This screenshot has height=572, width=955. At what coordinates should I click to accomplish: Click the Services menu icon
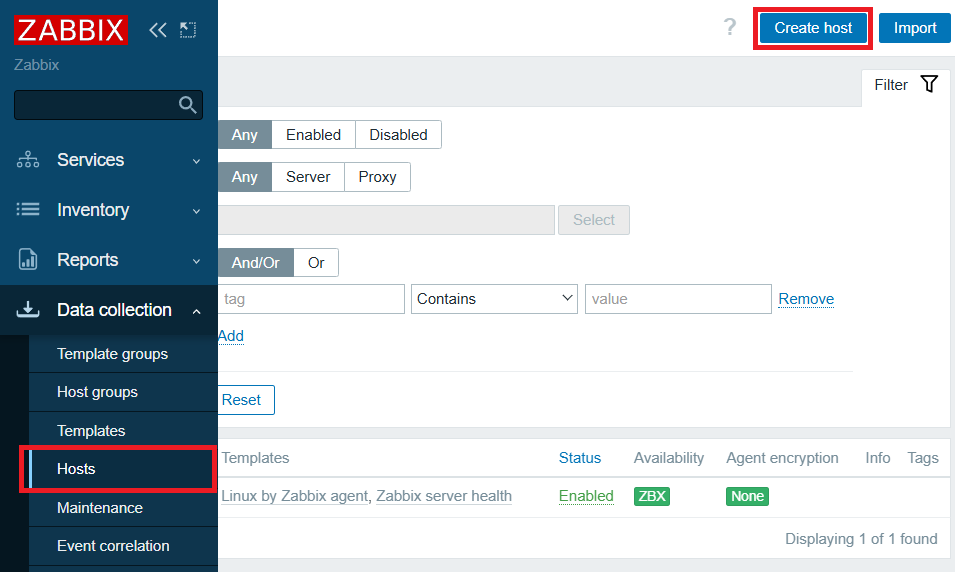click(28, 160)
